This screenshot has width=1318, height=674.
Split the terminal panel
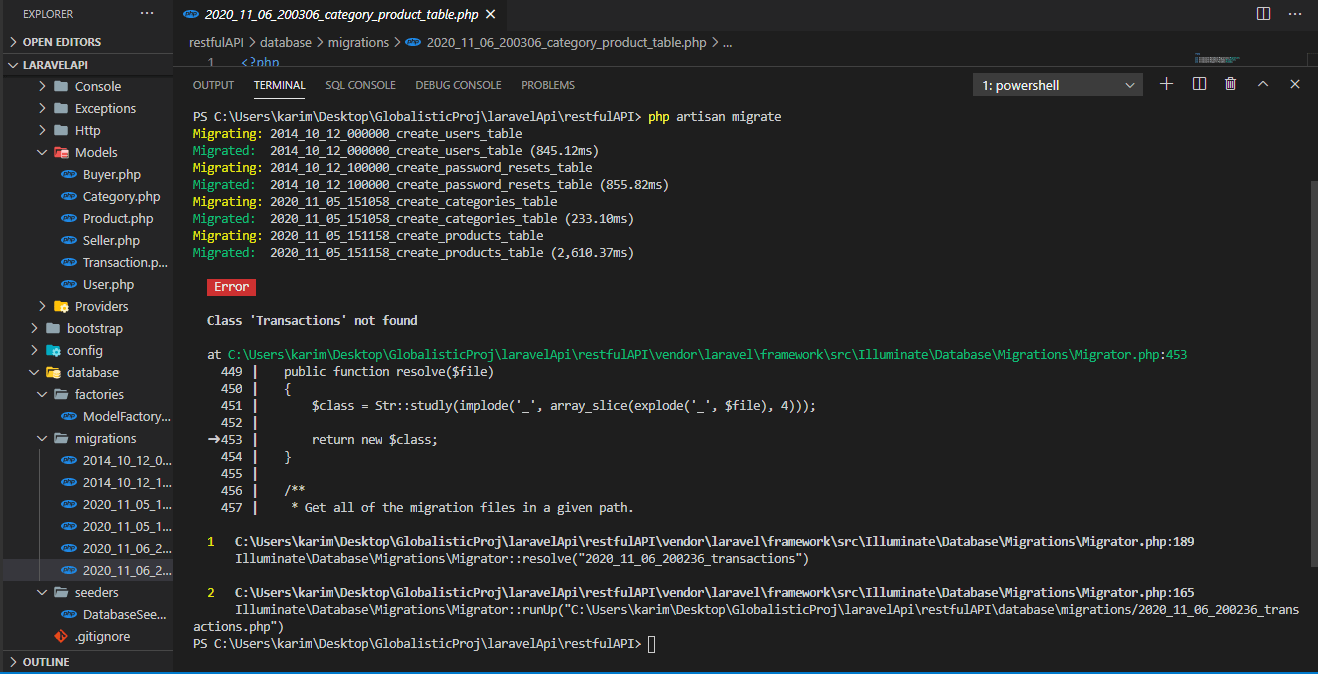pos(1199,85)
